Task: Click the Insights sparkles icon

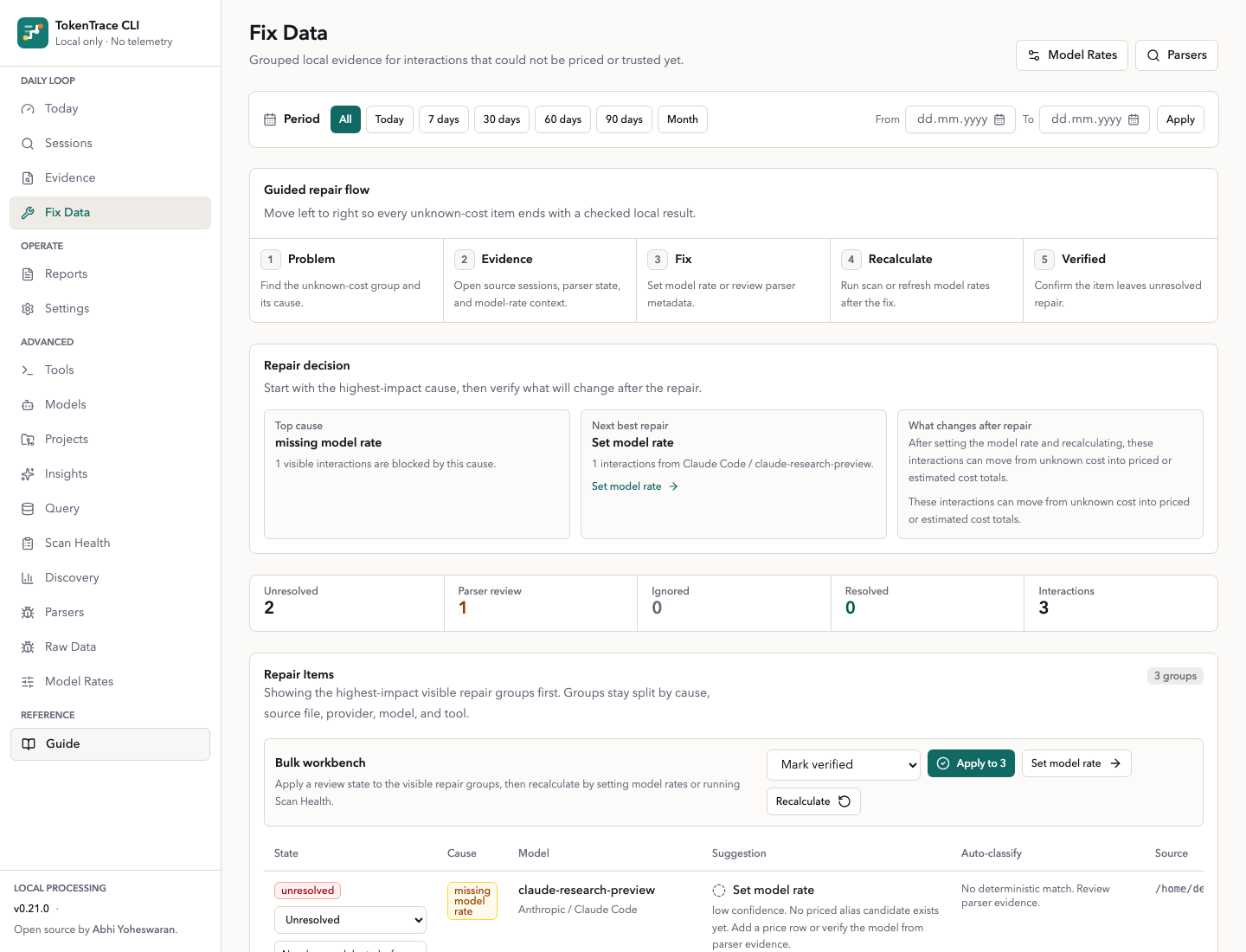Action: pos(28,474)
